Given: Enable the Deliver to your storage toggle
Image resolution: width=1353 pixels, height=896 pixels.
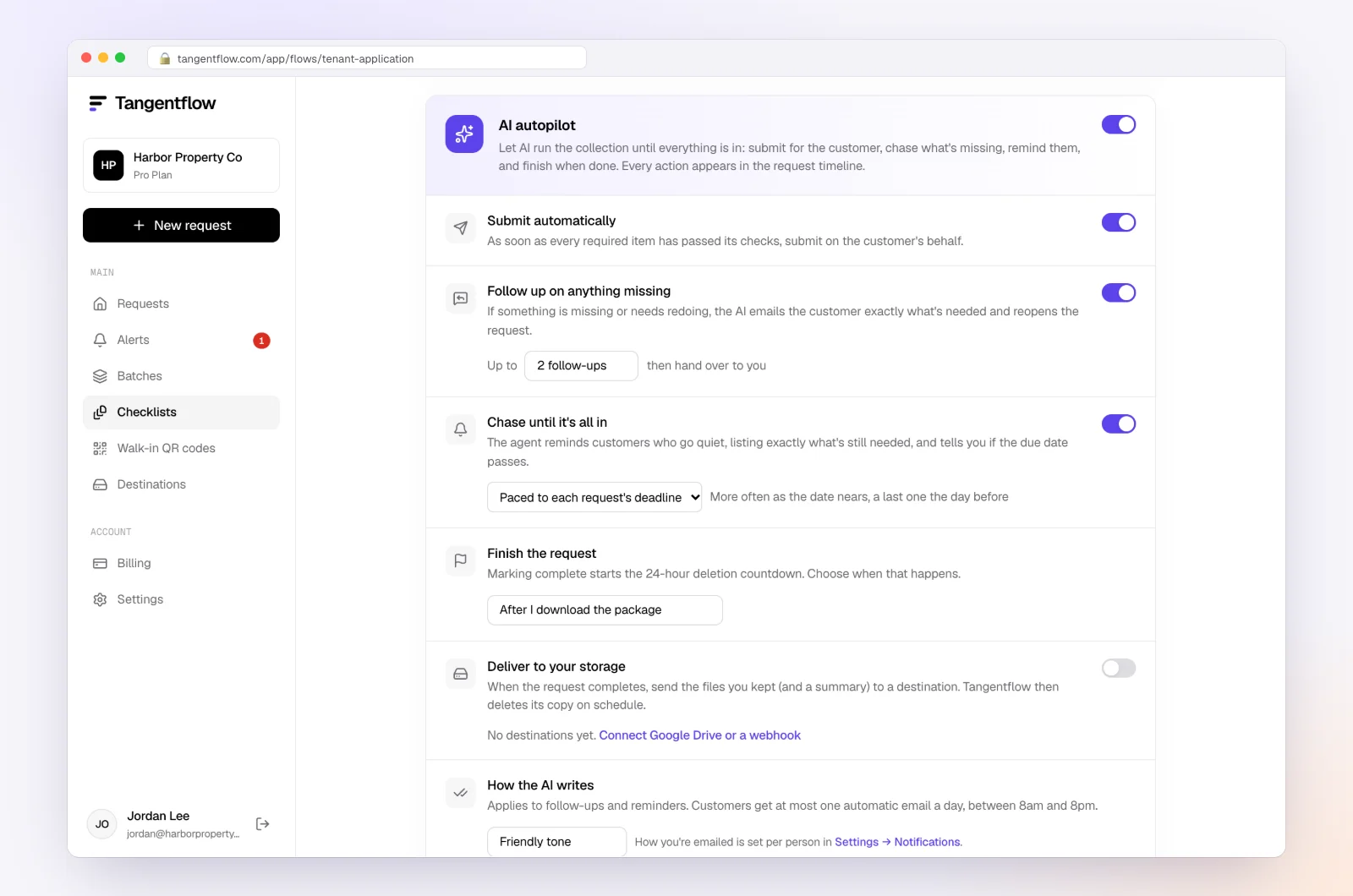Looking at the screenshot, I should [1119, 669].
